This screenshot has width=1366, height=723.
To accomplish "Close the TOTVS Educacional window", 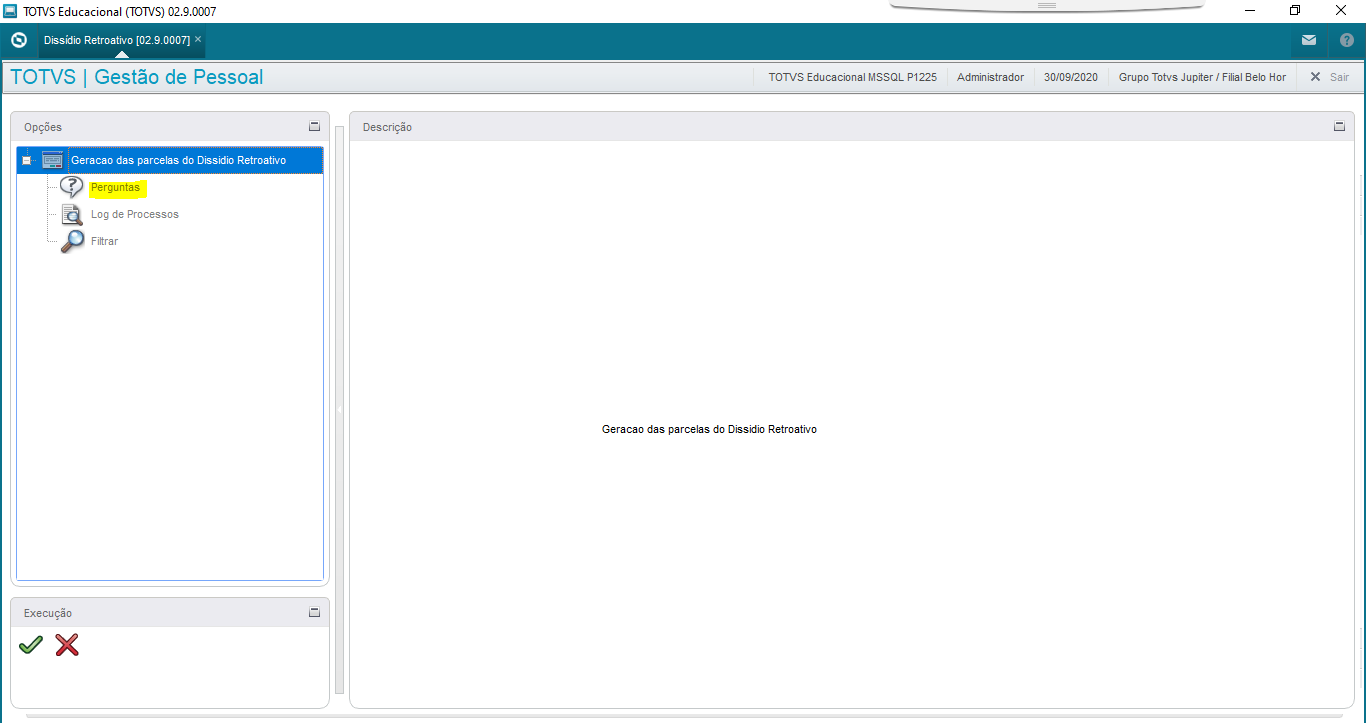I will coord(1341,11).
